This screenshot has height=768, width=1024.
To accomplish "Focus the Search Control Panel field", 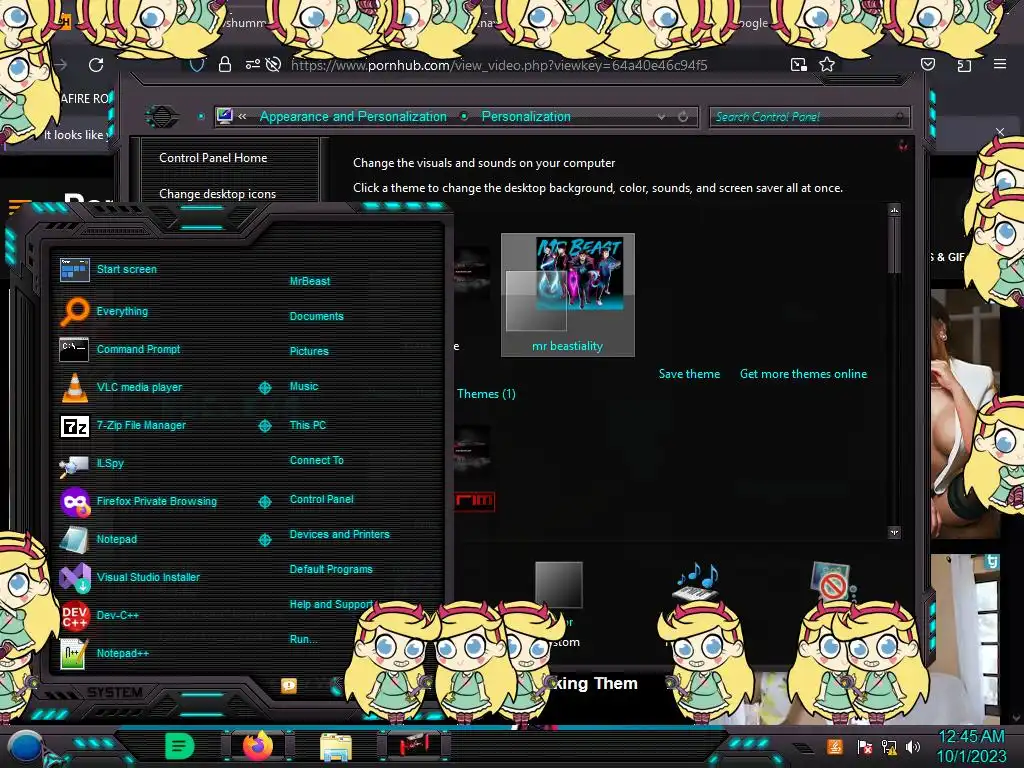I will click(x=809, y=117).
